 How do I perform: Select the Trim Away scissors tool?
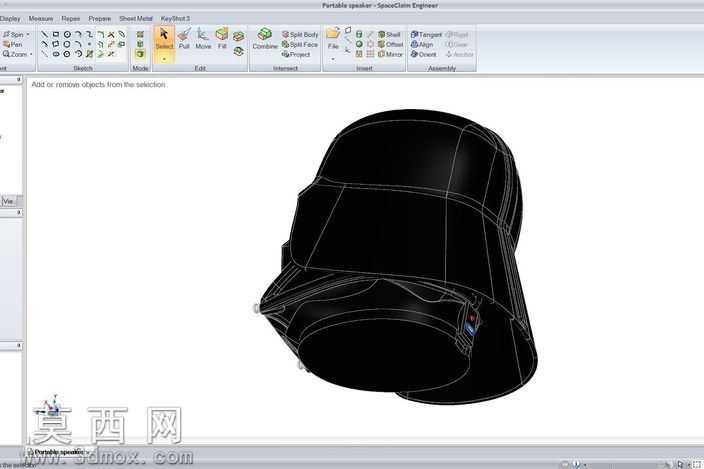click(x=111, y=34)
